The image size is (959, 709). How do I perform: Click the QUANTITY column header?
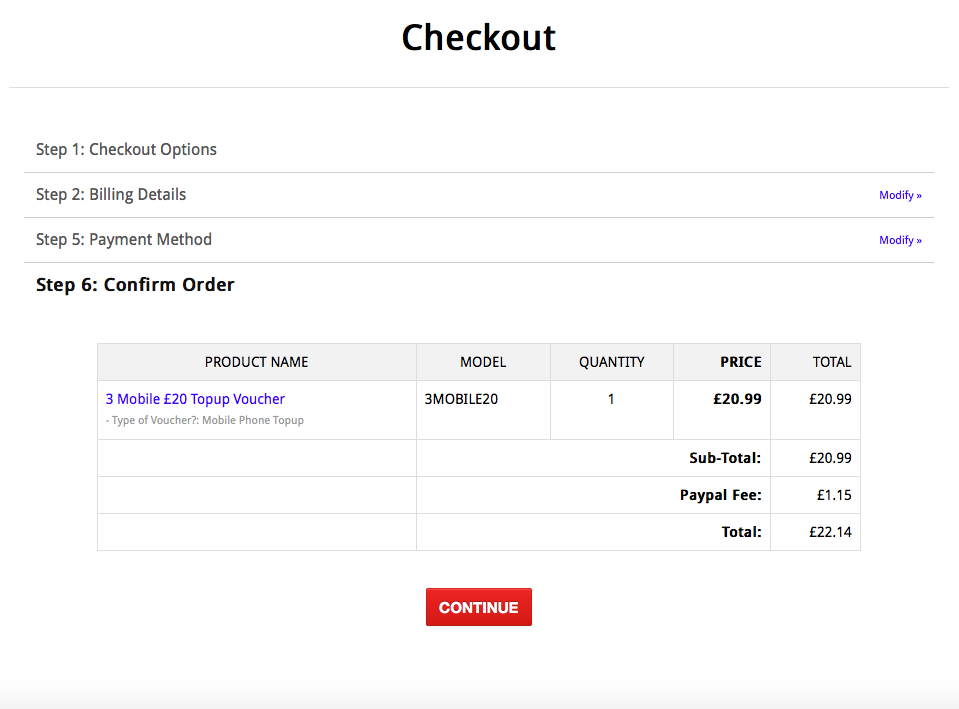click(x=612, y=362)
